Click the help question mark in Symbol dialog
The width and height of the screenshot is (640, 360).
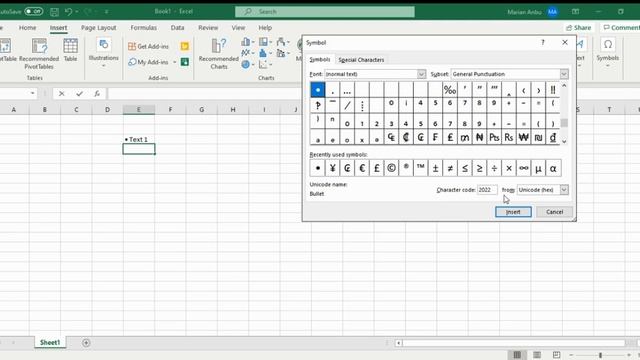click(543, 42)
